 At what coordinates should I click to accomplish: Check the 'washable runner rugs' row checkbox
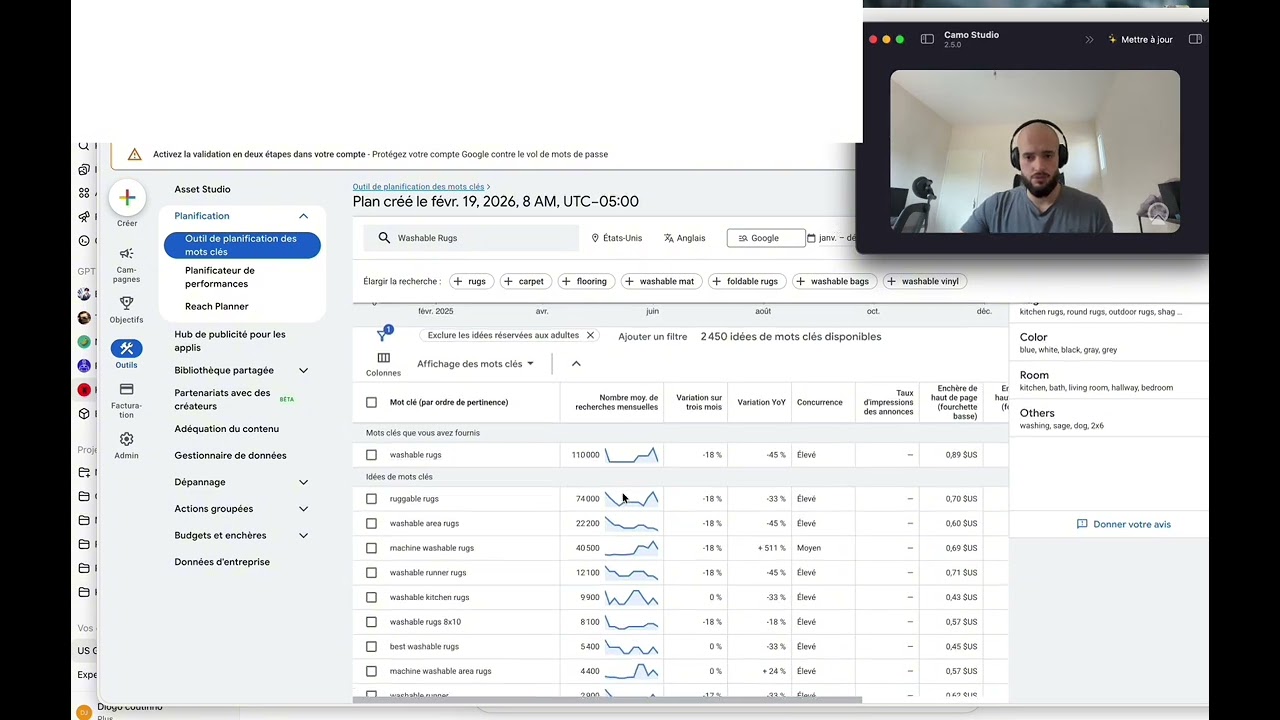click(x=371, y=573)
